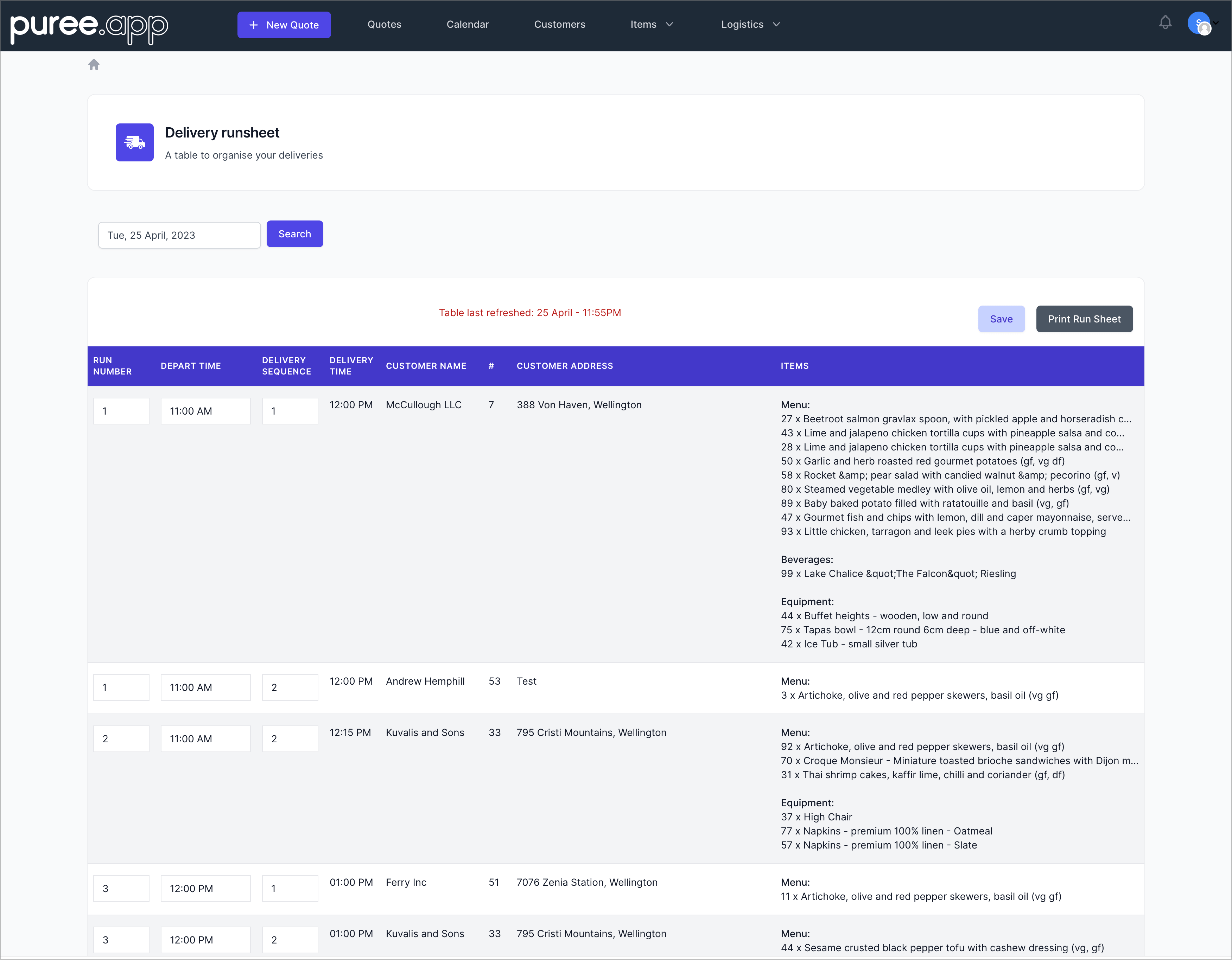1232x960 pixels.
Task: Click the Search button
Action: point(294,234)
